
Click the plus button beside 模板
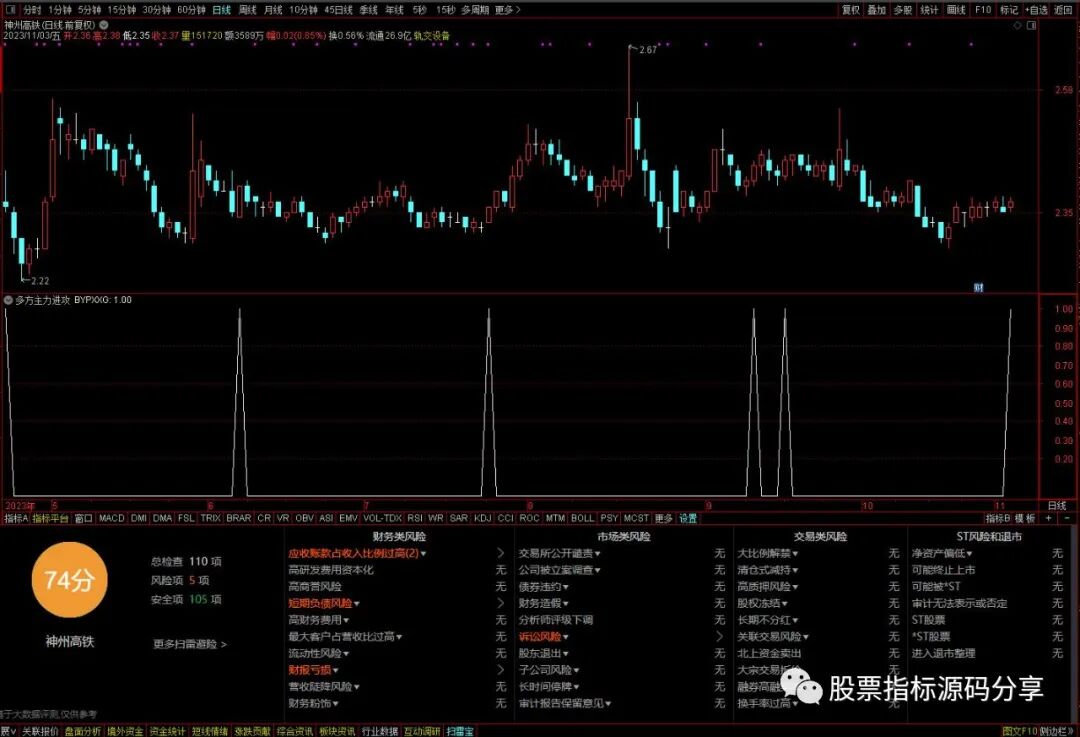point(1049,518)
